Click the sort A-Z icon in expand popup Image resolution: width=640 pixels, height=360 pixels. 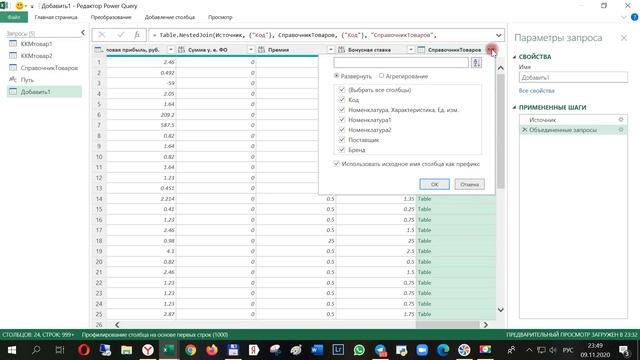pyautogui.click(x=476, y=62)
